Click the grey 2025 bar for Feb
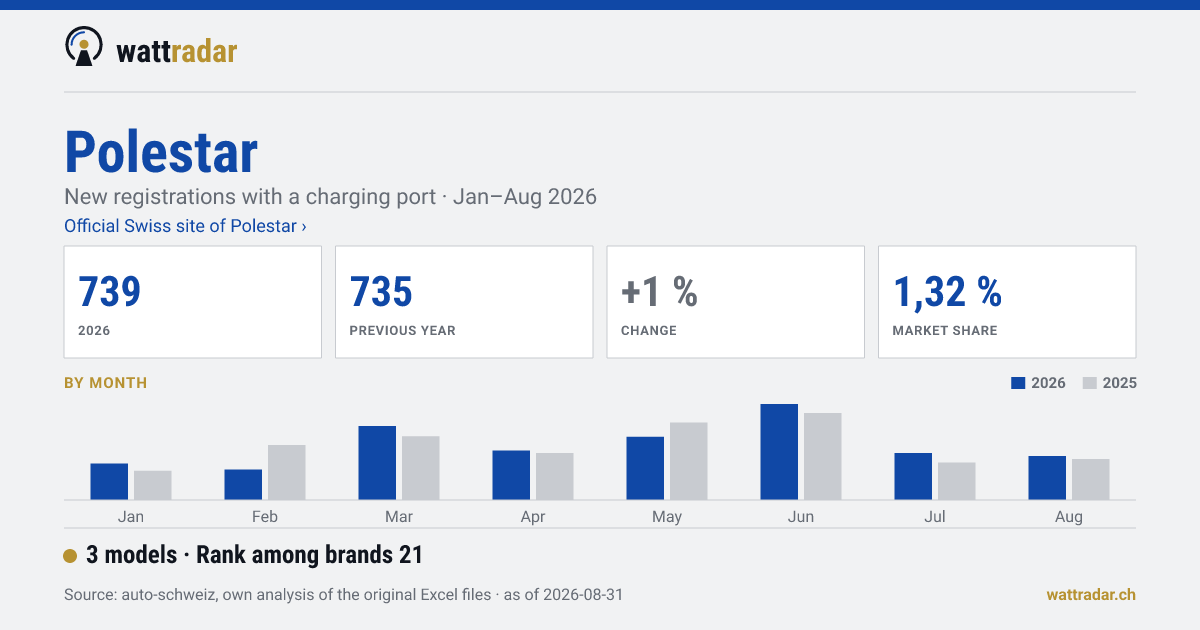The image size is (1200, 630). point(287,472)
